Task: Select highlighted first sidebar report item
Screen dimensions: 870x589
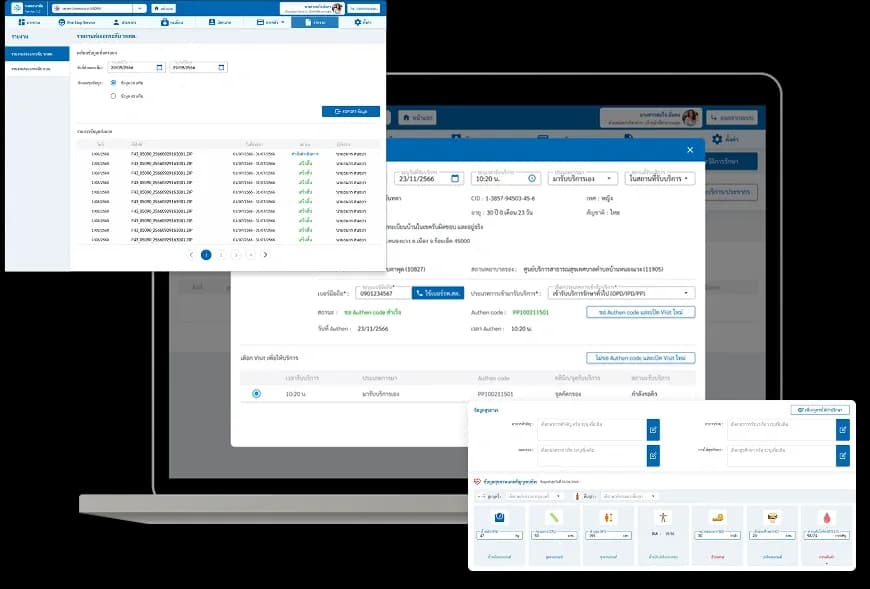Action: (37, 54)
